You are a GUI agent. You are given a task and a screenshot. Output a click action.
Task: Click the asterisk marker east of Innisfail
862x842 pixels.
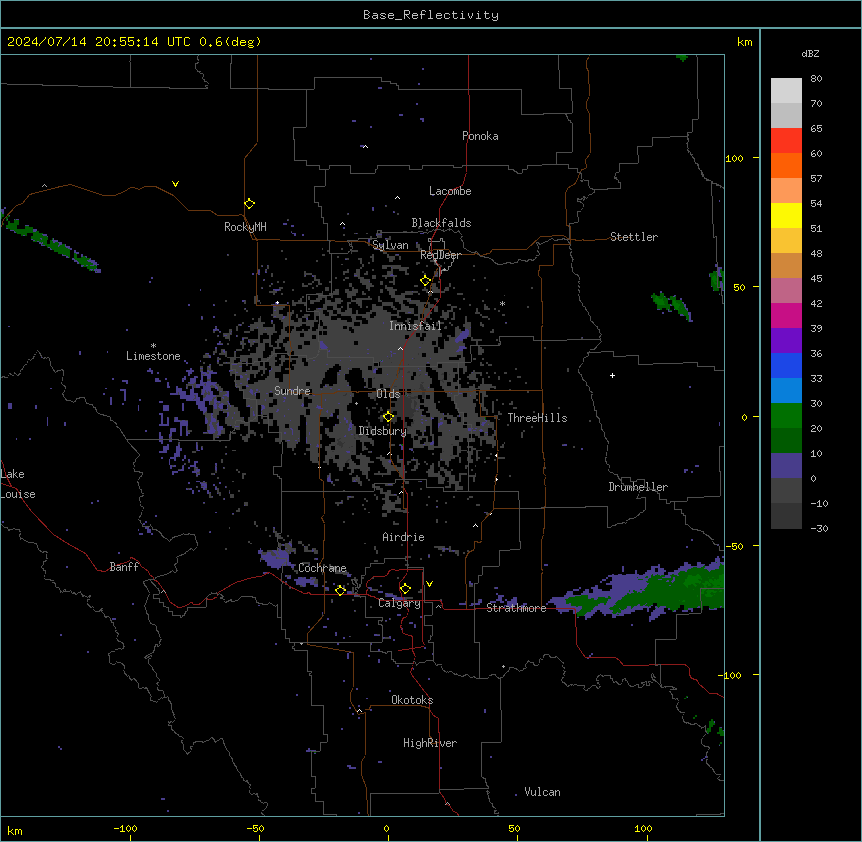502,303
